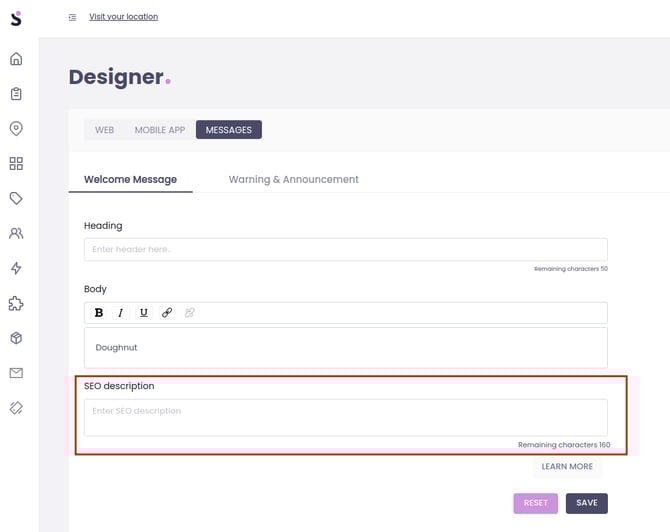Follow the Visit your location link
670x532 pixels.
point(123,17)
